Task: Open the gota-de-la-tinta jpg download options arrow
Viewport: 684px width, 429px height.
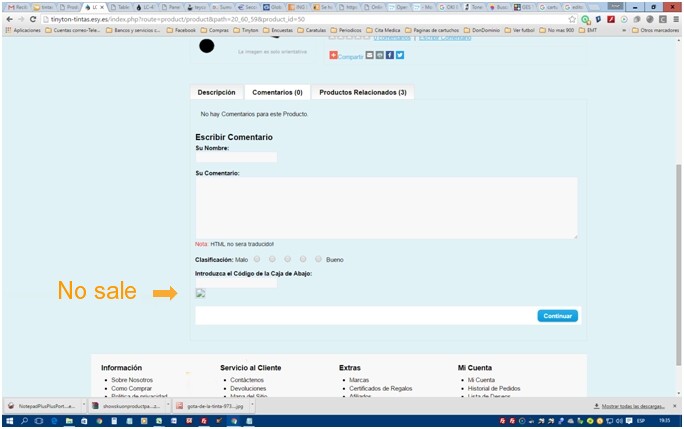Action: pyautogui.click(x=252, y=405)
